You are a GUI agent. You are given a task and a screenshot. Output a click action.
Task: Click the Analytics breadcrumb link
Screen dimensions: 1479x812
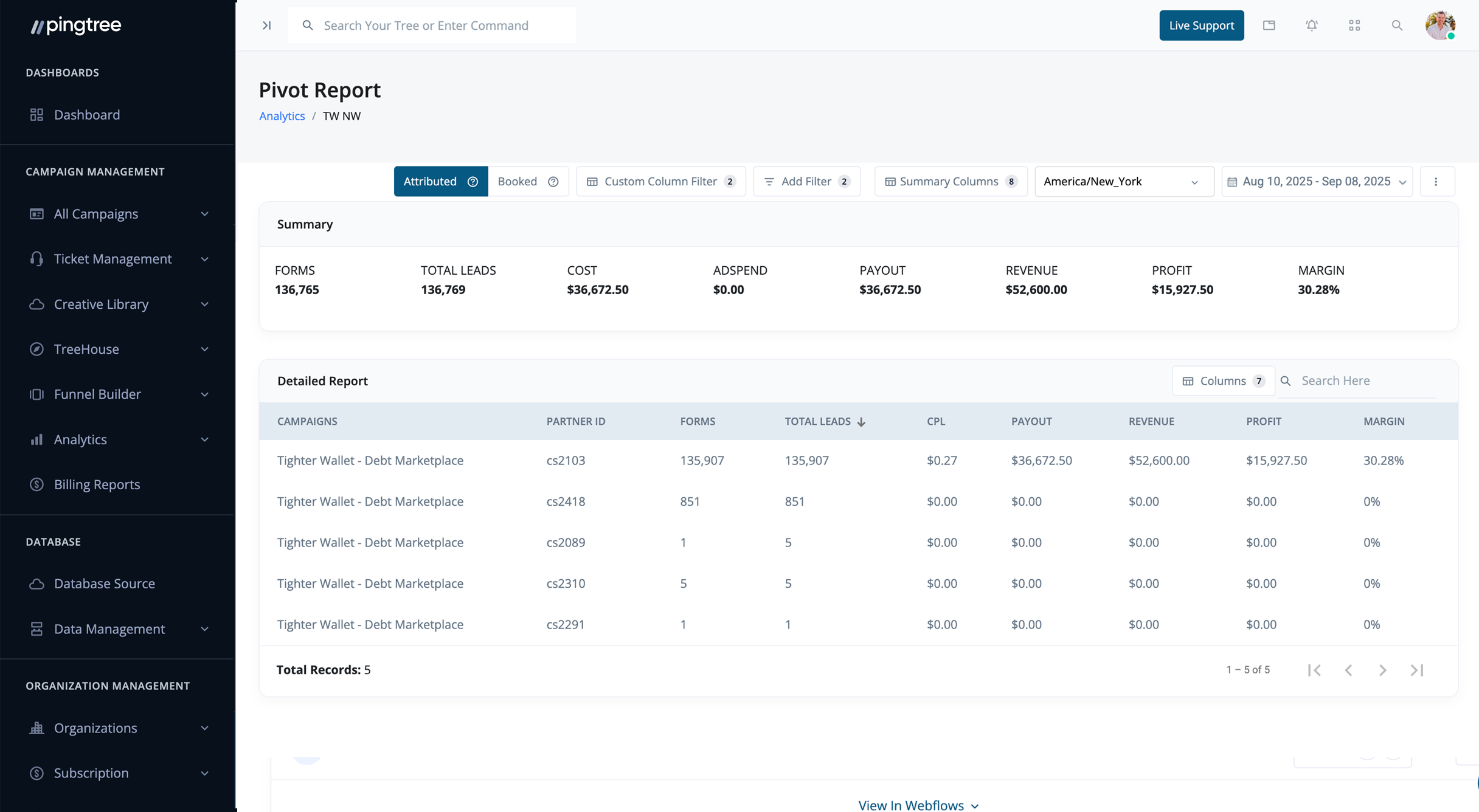tap(282, 116)
